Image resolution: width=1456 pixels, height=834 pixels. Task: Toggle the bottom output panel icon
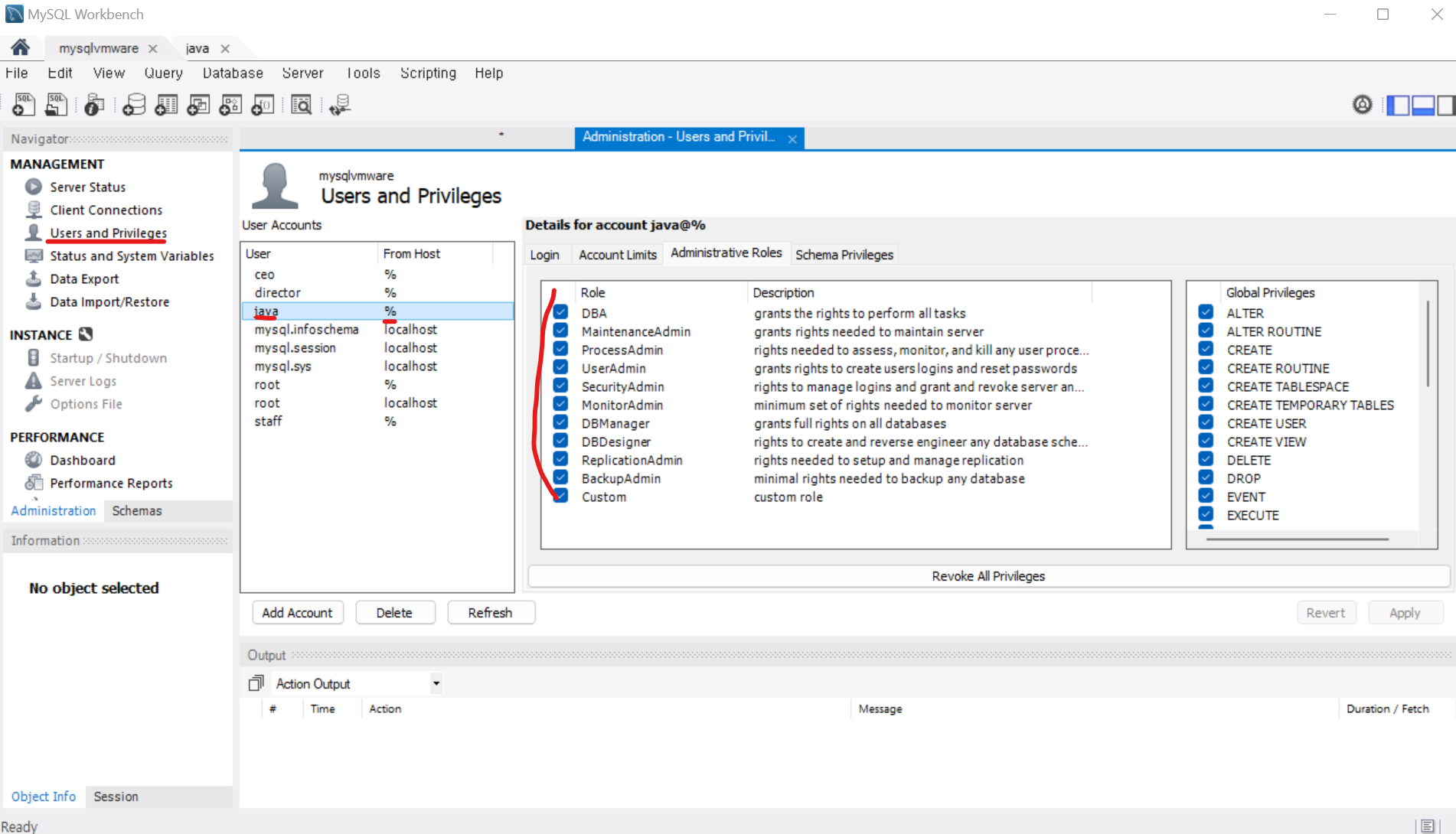pyautogui.click(x=1422, y=106)
